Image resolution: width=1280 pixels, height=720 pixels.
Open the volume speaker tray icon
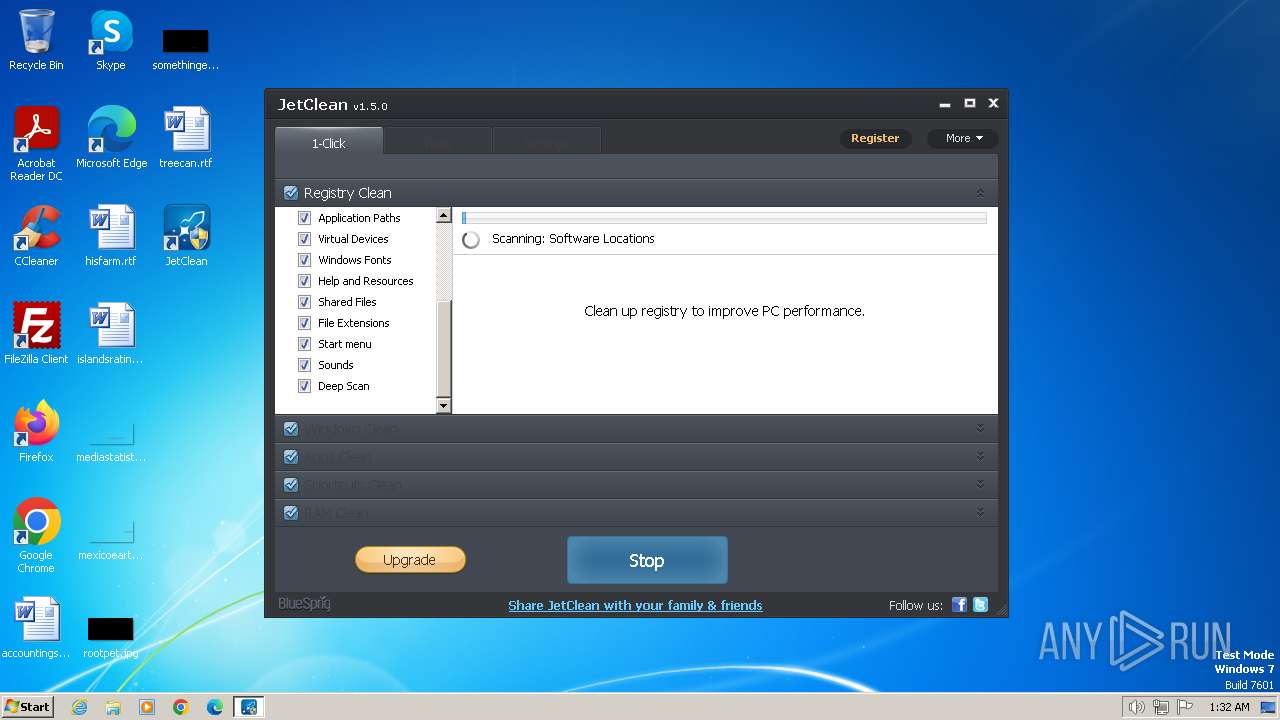(x=1136, y=707)
